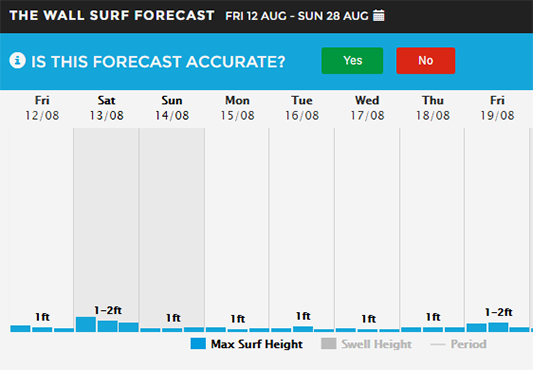Select the Wed 17/08 day header
The width and height of the screenshot is (533, 370).
point(367,108)
